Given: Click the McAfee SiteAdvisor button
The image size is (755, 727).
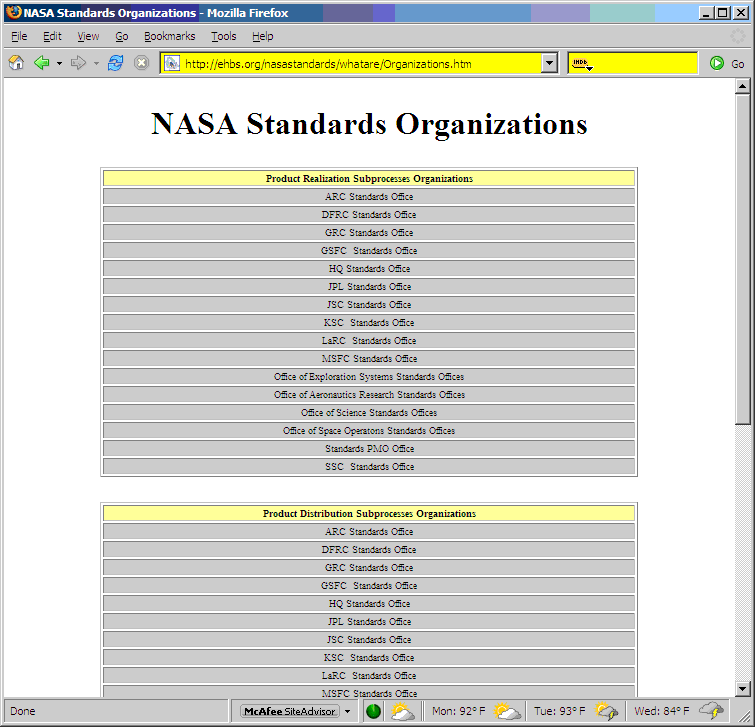Looking at the screenshot, I should pyautogui.click(x=289, y=711).
